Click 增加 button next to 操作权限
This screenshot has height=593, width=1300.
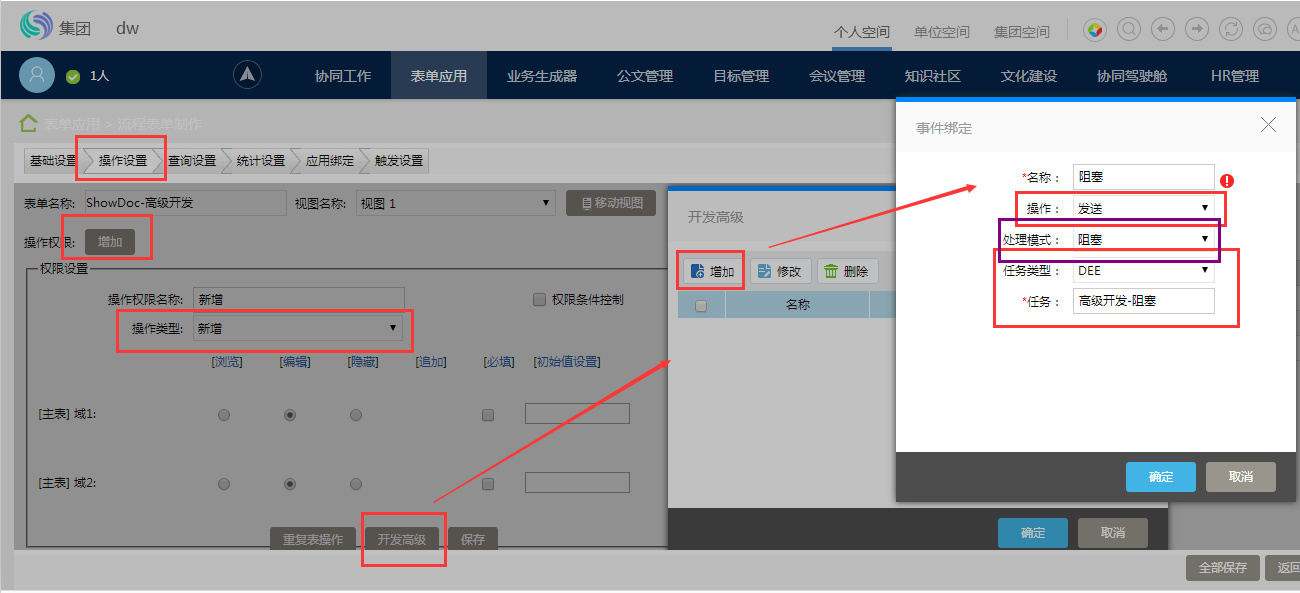point(110,242)
